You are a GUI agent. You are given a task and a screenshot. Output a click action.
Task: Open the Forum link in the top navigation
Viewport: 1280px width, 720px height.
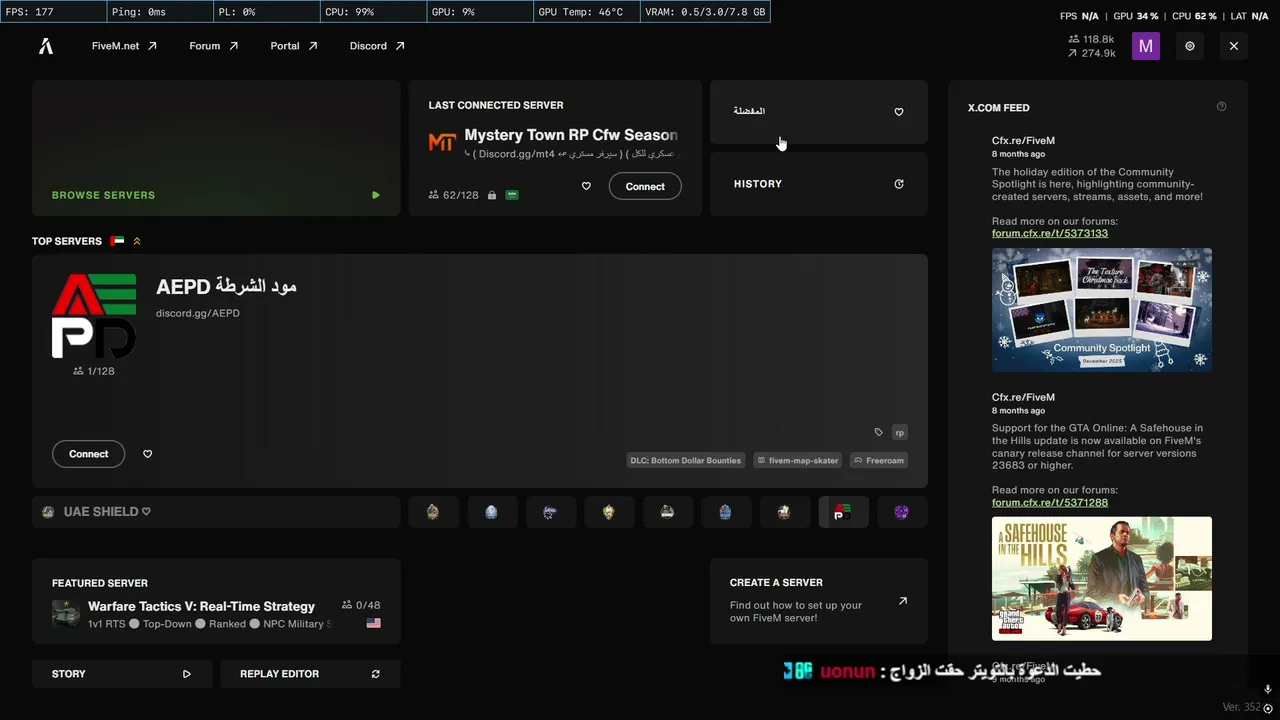point(213,46)
